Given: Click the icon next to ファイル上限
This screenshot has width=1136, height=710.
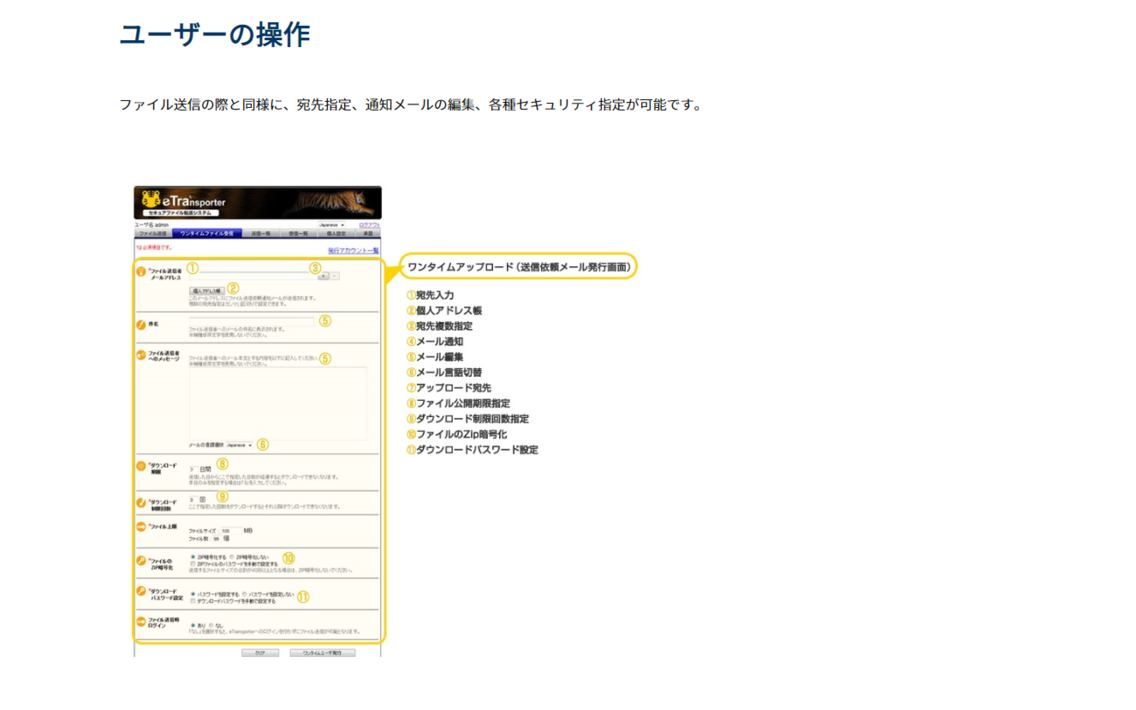Looking at the screenshot, I should pos(141,527).
